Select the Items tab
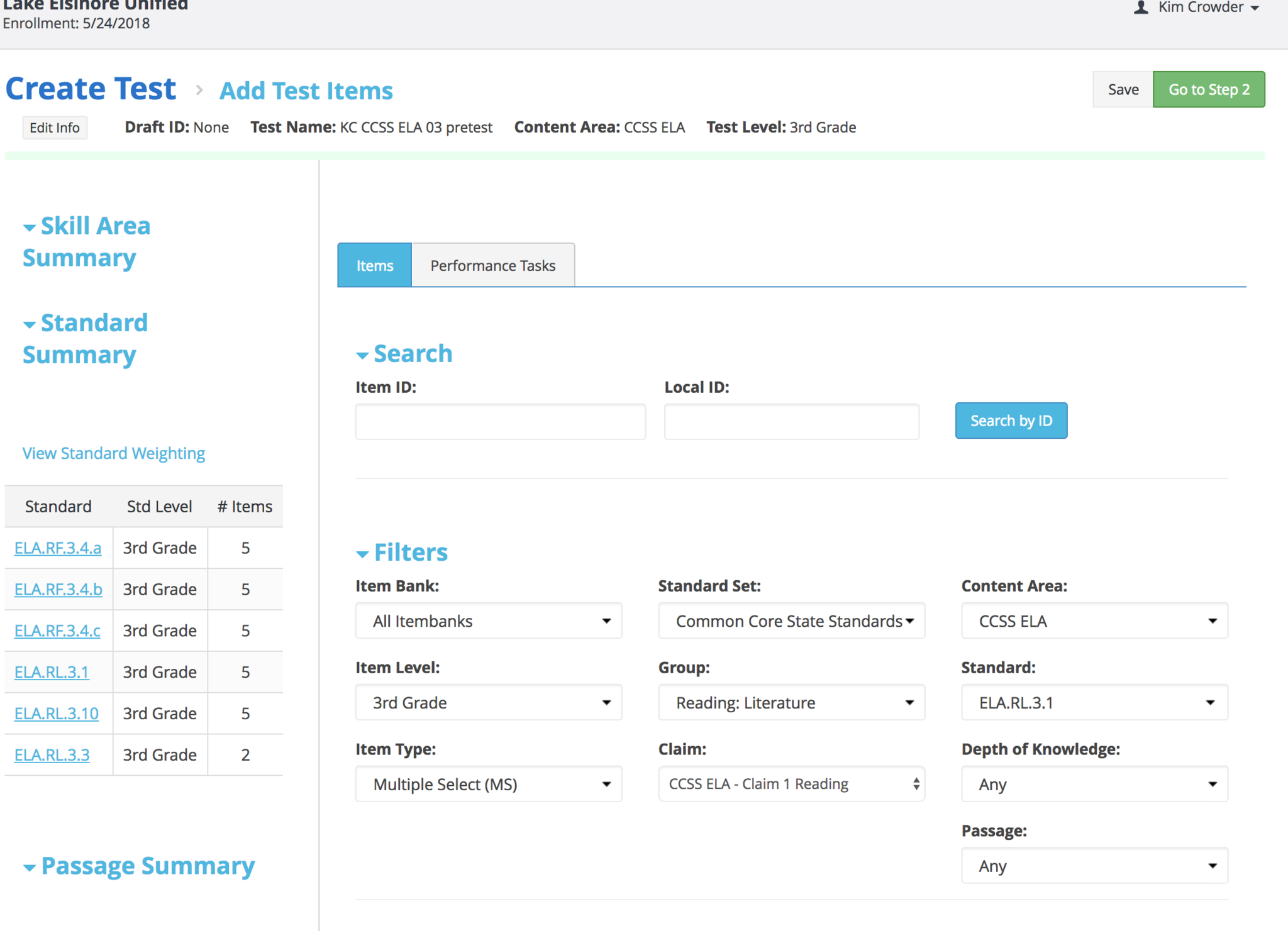The image size is (1288, 931). click(x=374, y=265)
